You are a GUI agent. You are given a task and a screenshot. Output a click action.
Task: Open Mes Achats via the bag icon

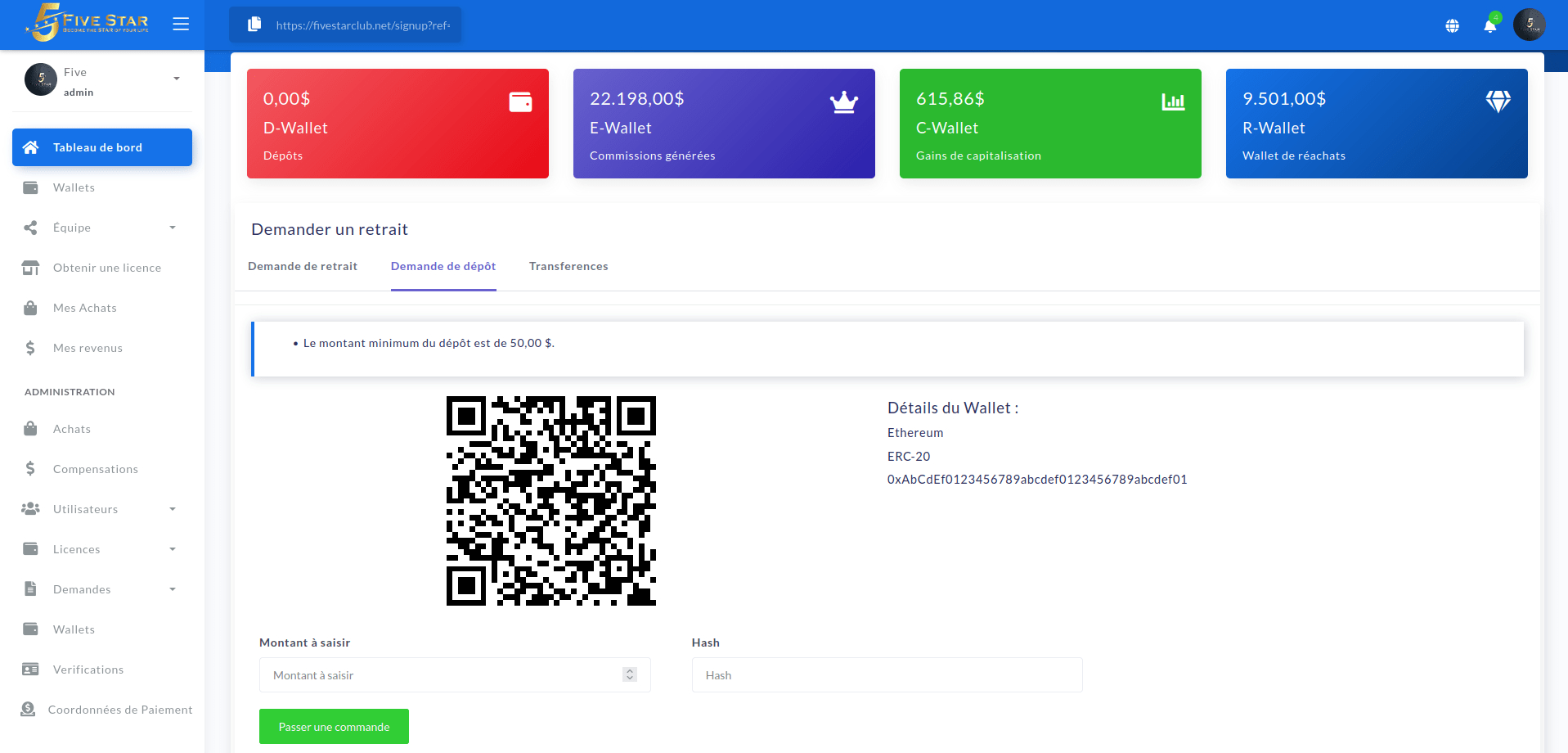click(x=30, y=308)
